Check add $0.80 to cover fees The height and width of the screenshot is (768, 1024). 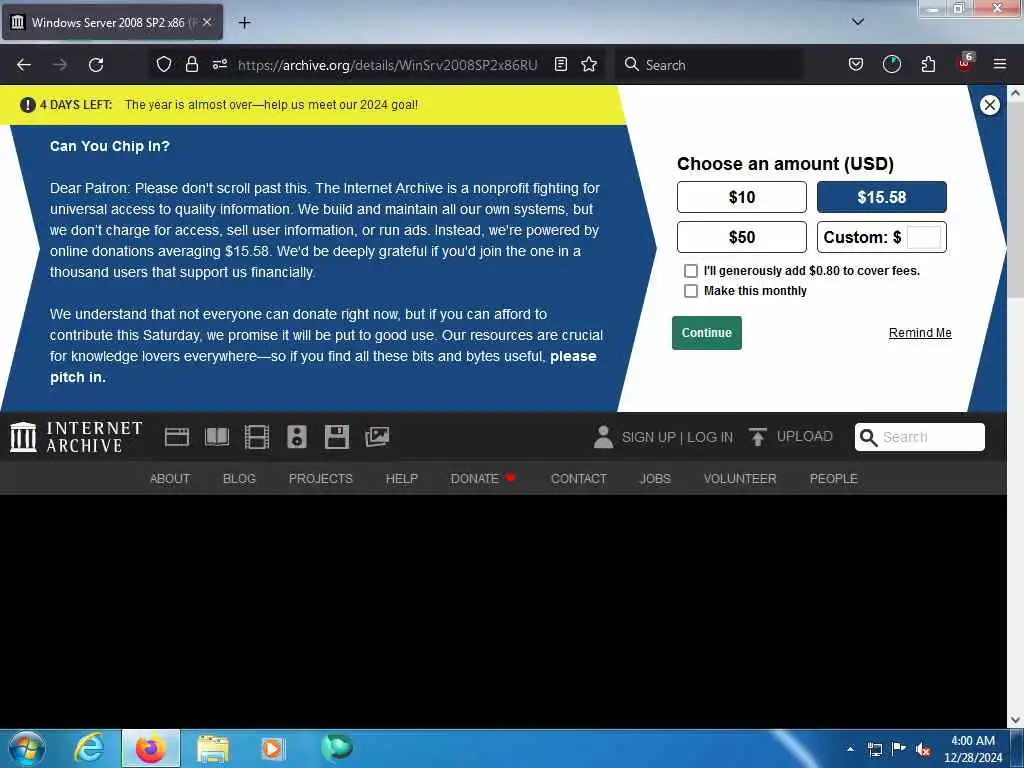tap(690, 270)
